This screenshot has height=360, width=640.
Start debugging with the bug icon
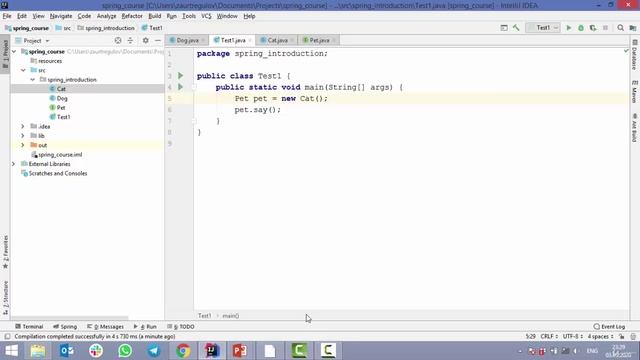(581, 28)
